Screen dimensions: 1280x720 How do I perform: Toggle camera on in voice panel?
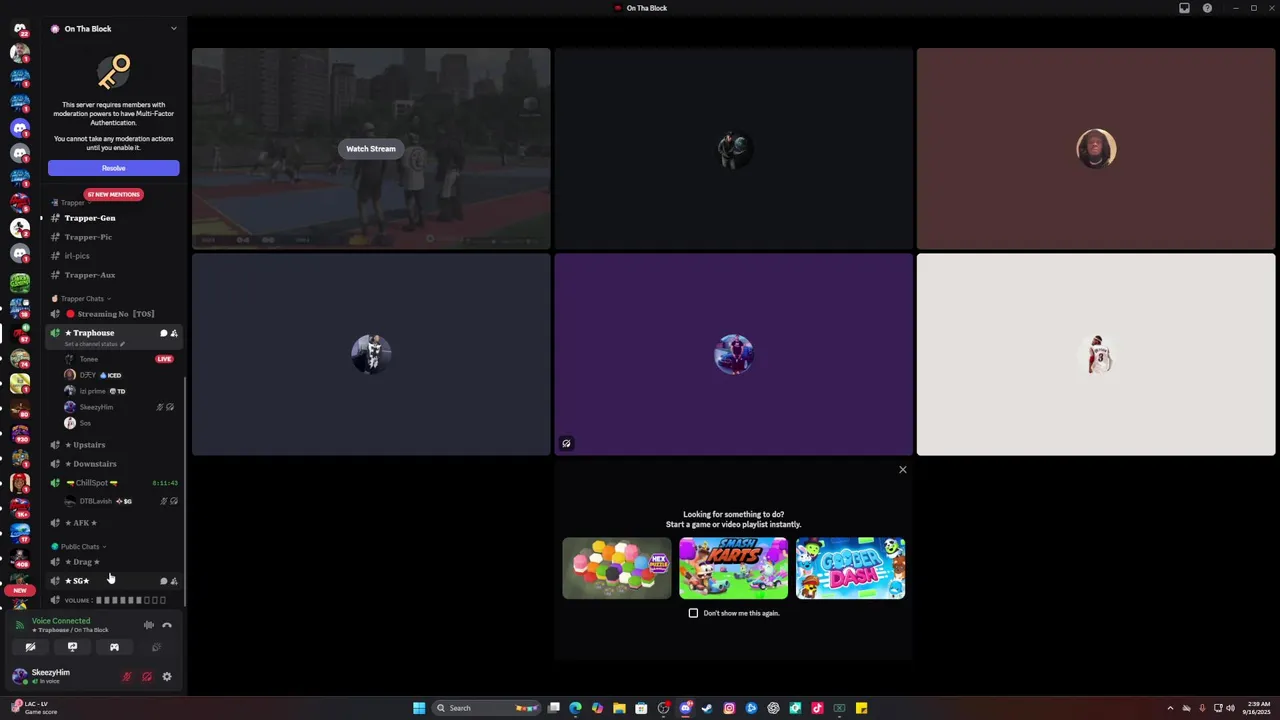[30, 647]
